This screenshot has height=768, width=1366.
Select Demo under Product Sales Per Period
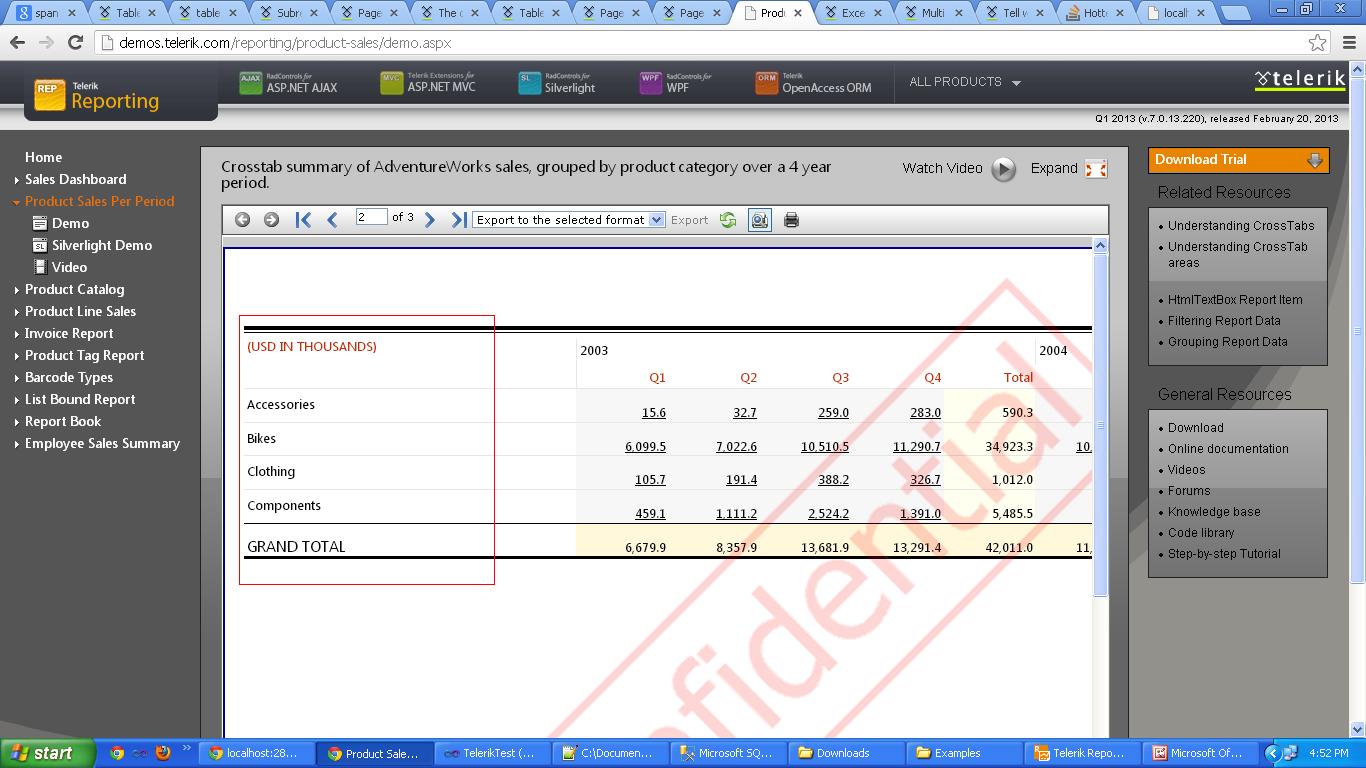tap(70, 223)
